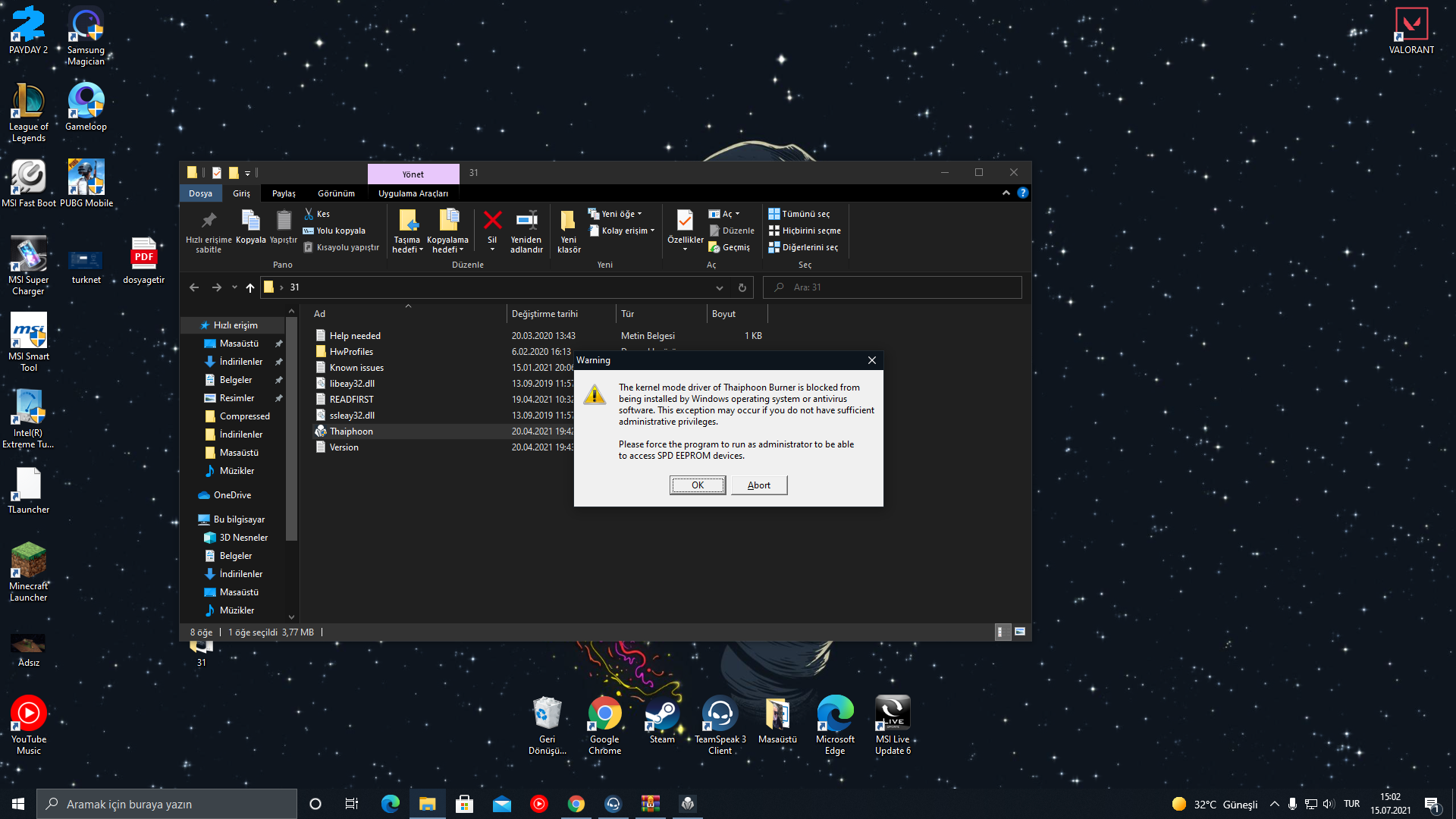
Task: Open Windows Start menu
Action: tap(18, 804)
